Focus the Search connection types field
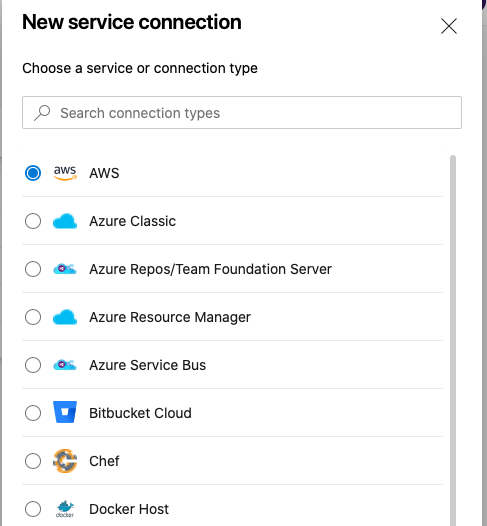The height and width of the screenshot is (526, 487). click(242, 113)
